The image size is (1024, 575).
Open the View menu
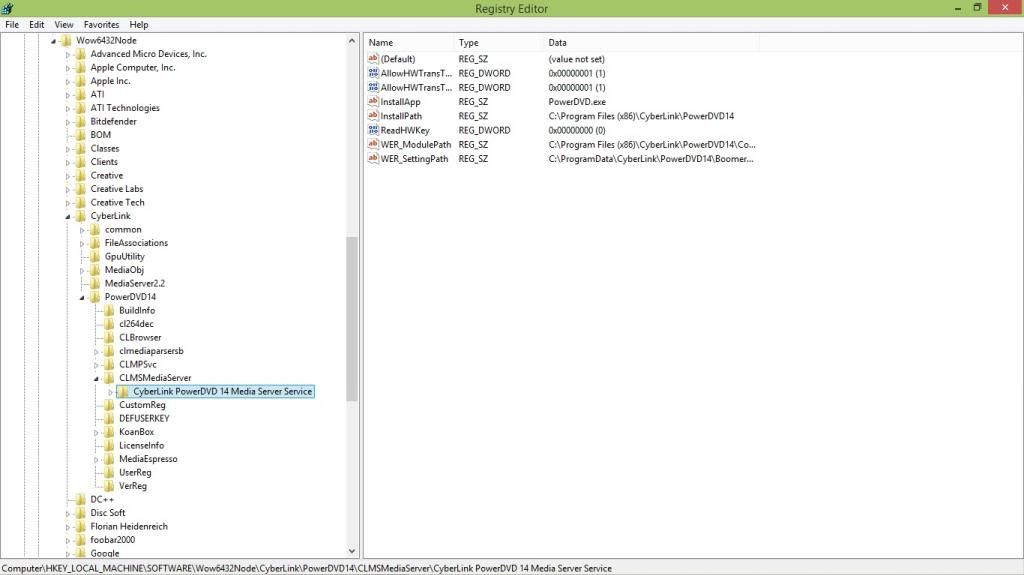63,25
